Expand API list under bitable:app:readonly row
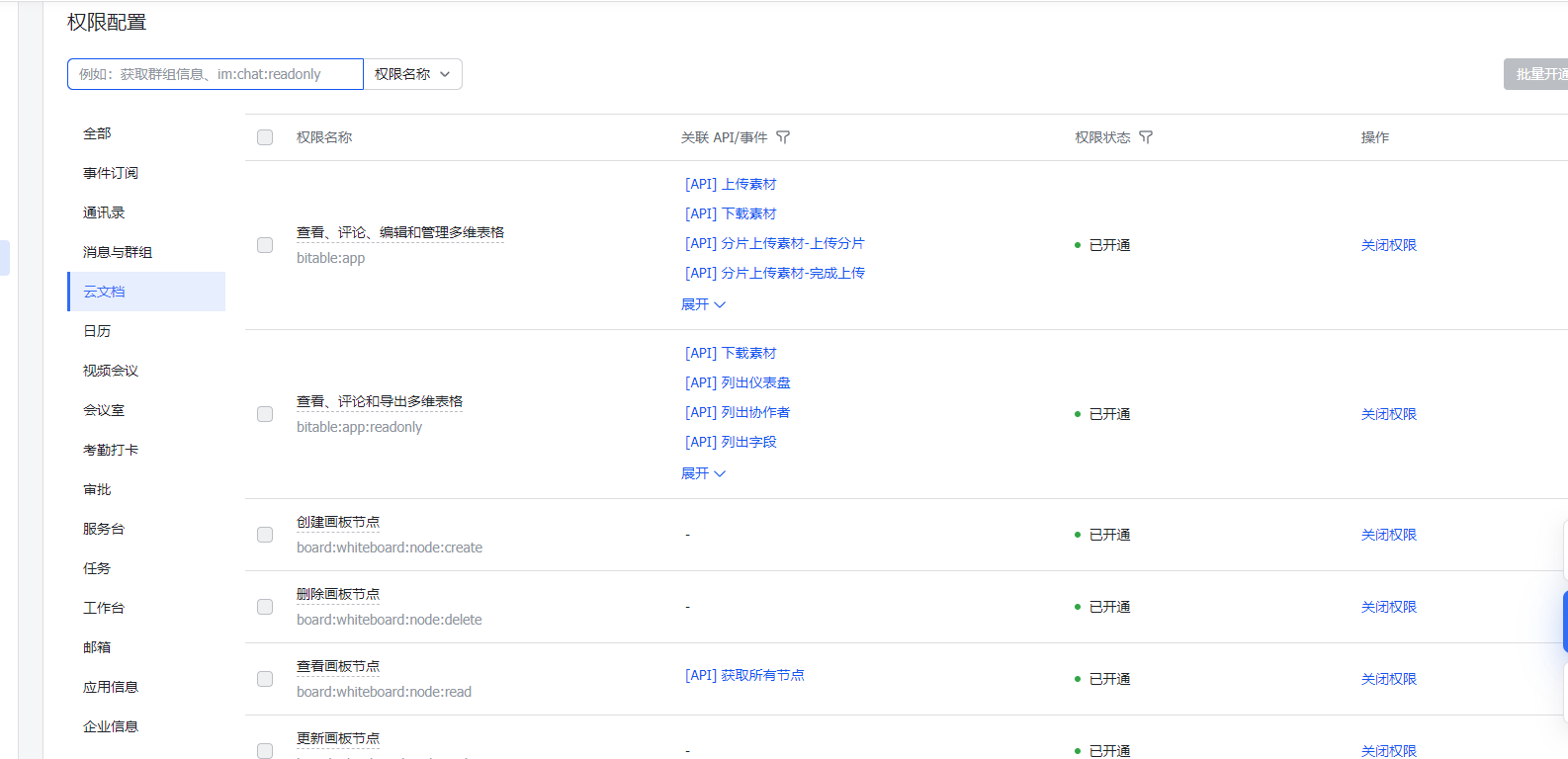This screenshot has width=1568, height=759. pos(703,473)
